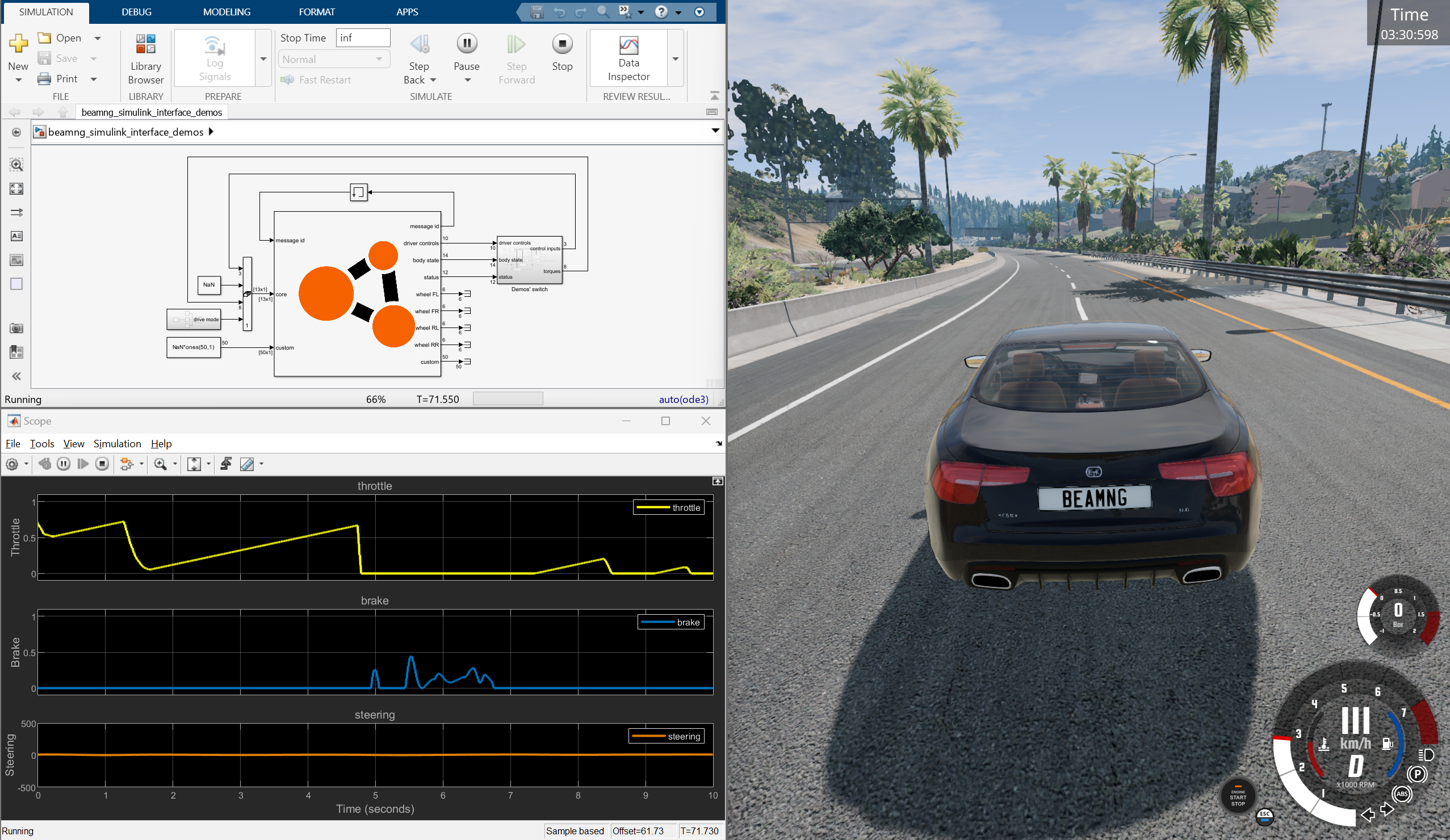1450x840 pixels.
Task: Toggle the ABS indicator in game HUD
Action: coord(1402,795)
